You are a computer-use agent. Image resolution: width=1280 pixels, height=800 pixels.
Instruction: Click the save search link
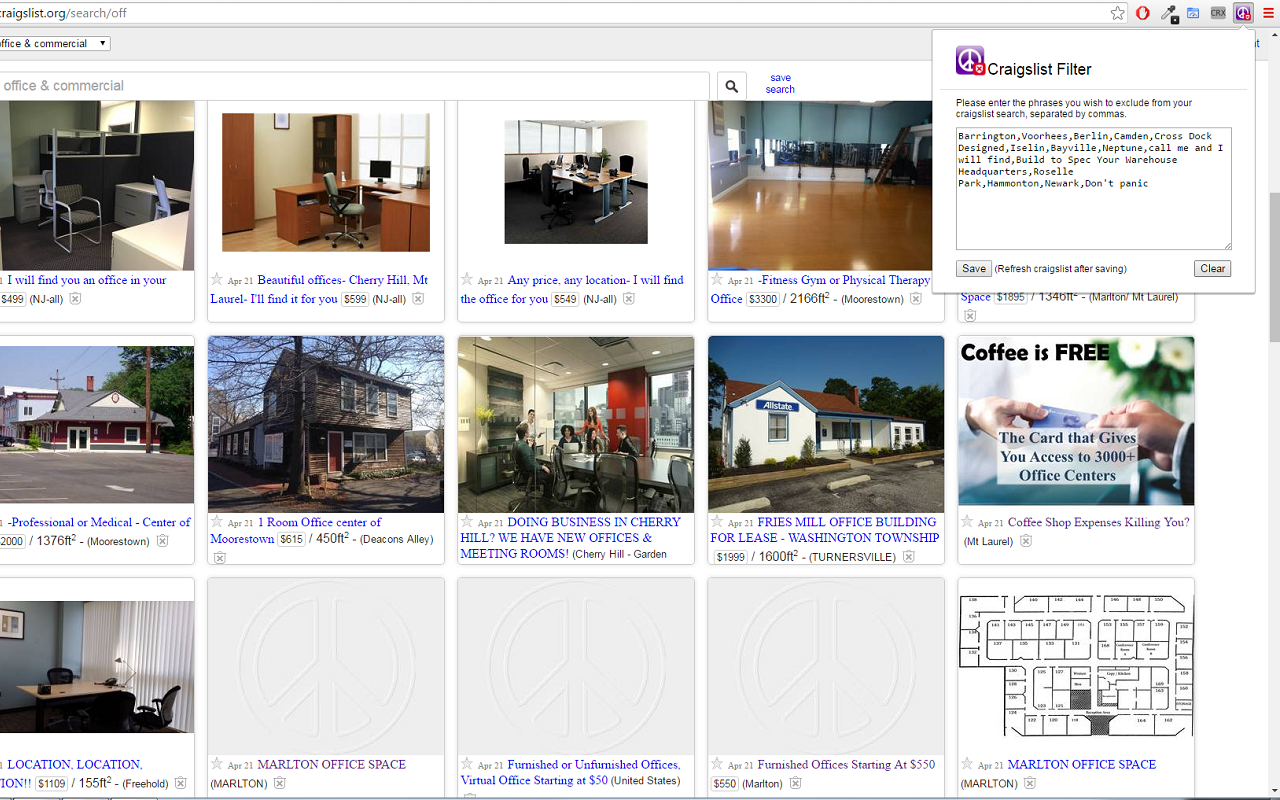point(780,84)
